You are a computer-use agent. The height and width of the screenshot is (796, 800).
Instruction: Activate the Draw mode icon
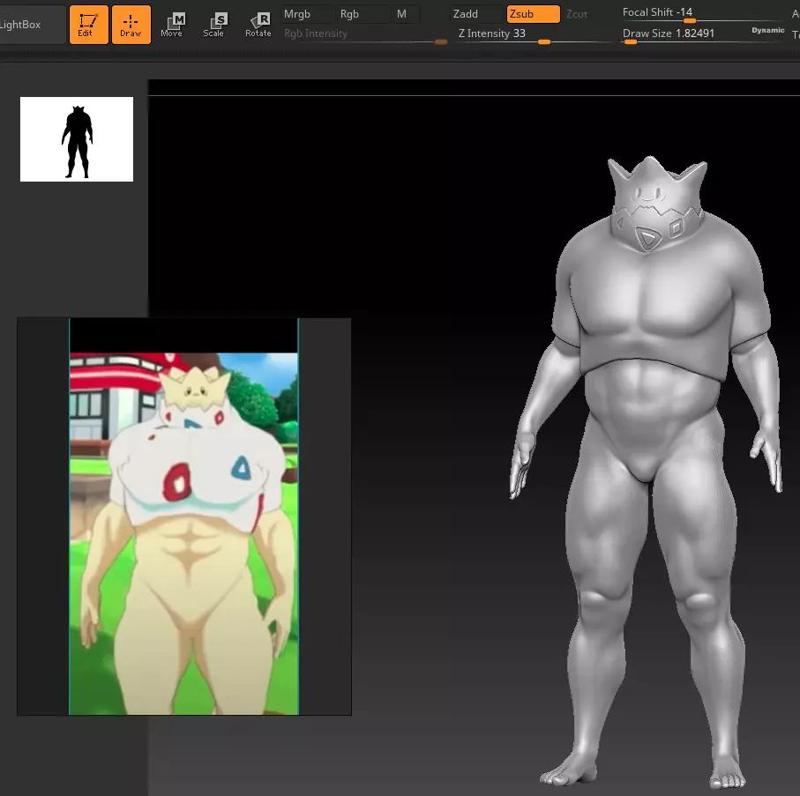click(x=131, y=21)
